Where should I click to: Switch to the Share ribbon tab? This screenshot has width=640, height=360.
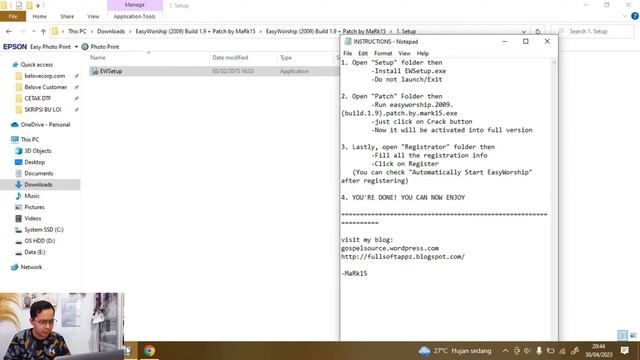[67, 16]
